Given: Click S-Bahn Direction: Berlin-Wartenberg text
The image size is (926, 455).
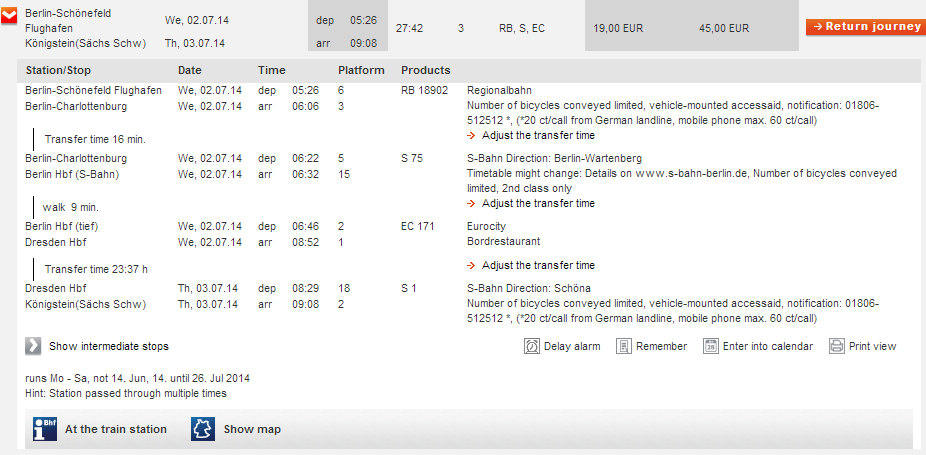Looking at the screenshot, I should (554, 158).
